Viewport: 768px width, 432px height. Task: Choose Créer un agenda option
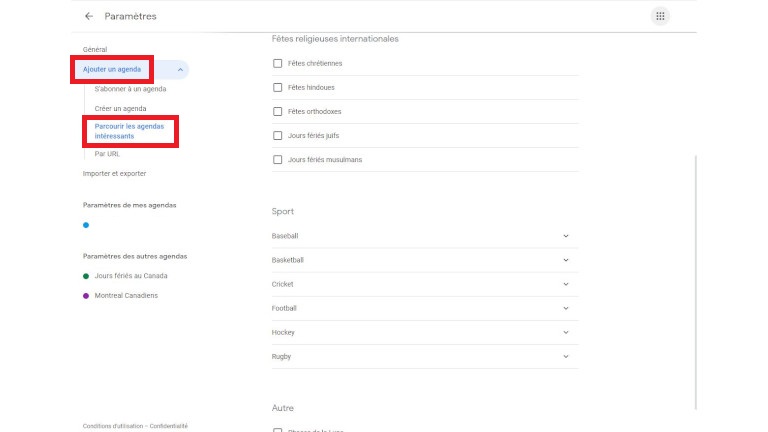pos(120,108)
